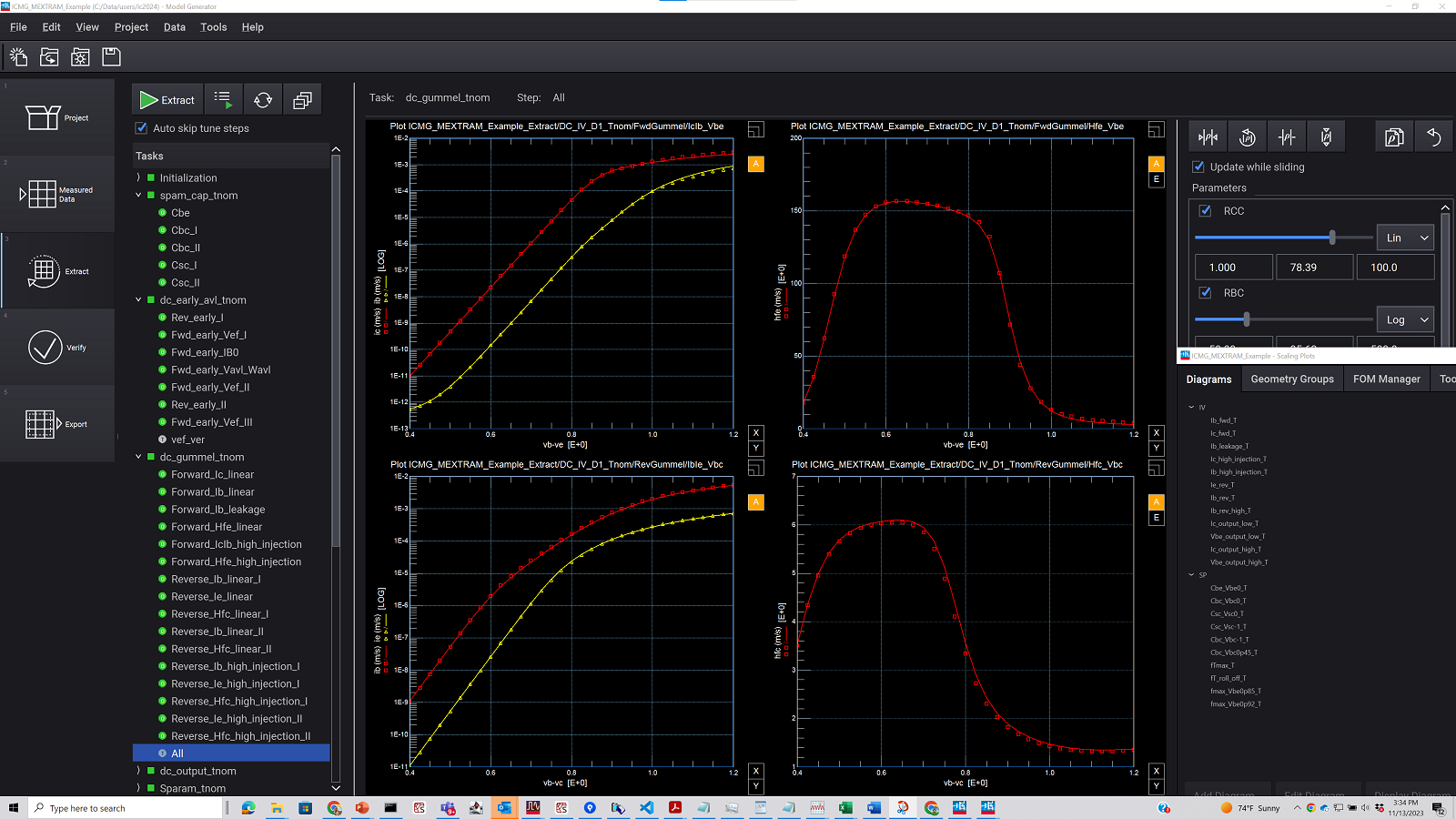Open a new project with the new-file icon

[17, 56]
